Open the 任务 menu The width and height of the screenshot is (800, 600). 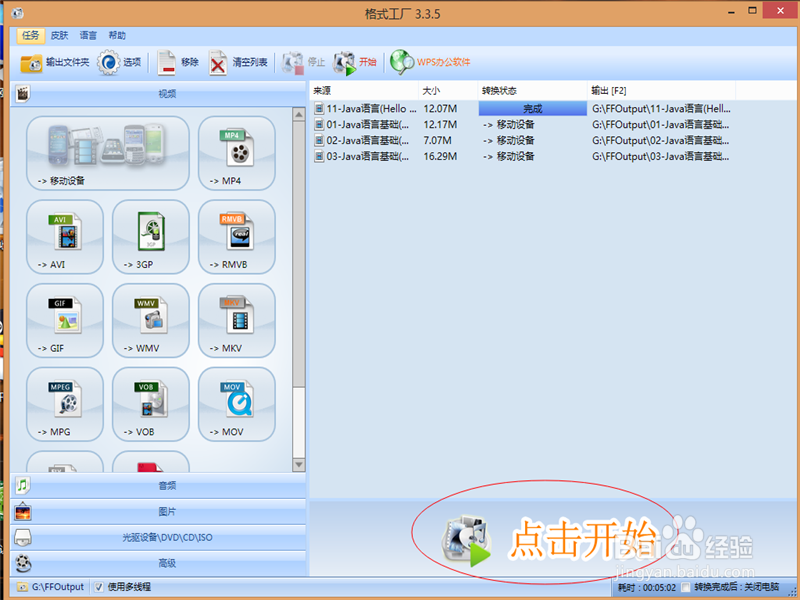[x=31, y=35]
